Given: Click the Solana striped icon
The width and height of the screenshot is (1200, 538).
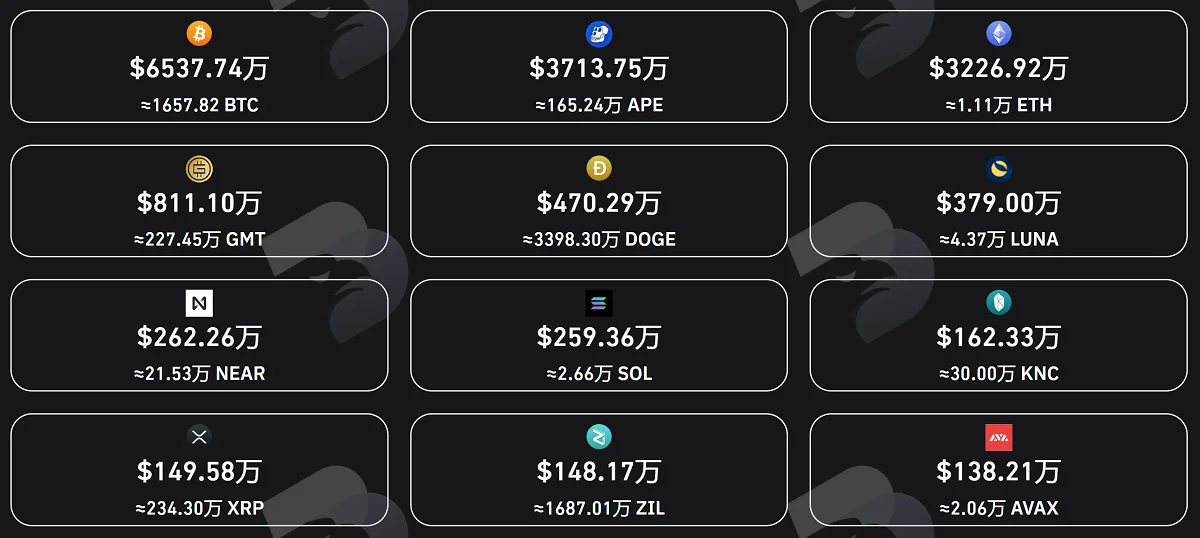Looking at the screenshot, I should [x=599, y=303].
